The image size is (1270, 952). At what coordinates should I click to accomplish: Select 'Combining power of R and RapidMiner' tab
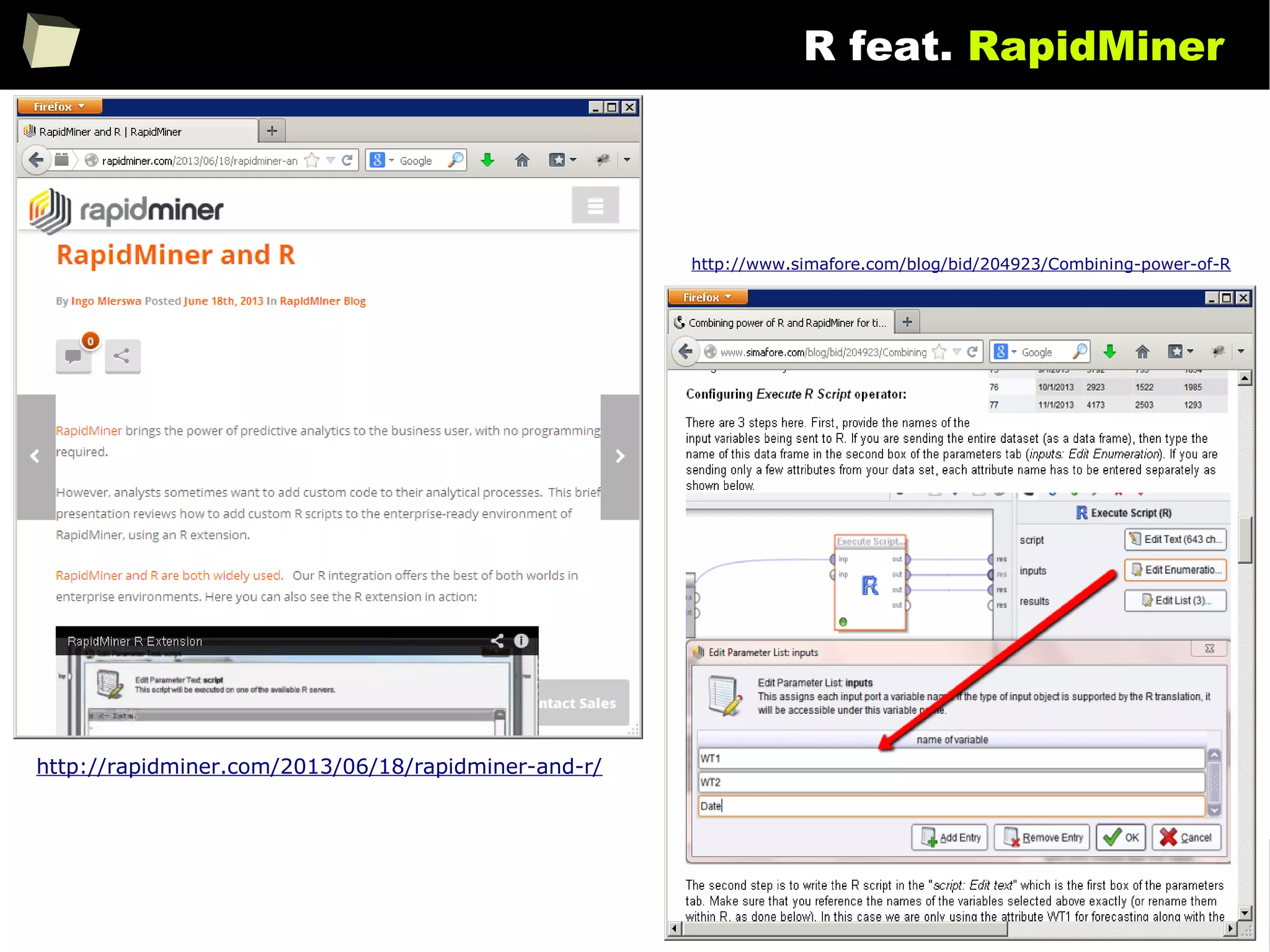pos(782,323)
